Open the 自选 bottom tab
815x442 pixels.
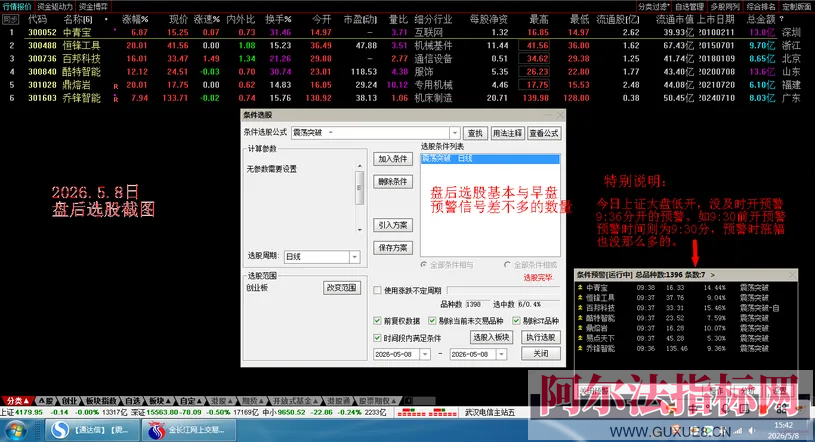(x=133, y=401)
